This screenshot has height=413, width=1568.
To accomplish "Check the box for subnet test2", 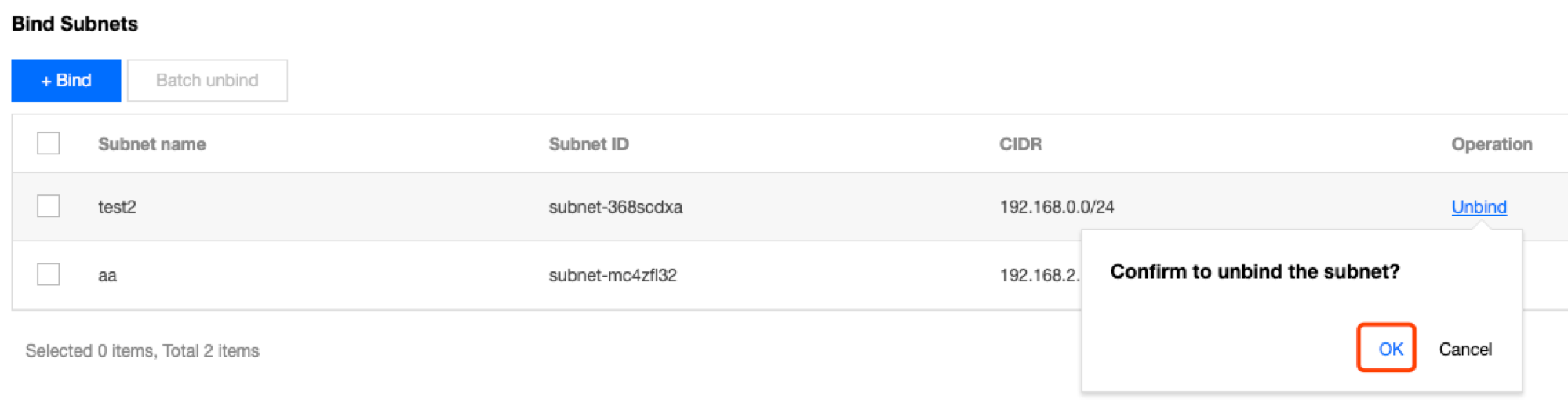I will (x=49, y=207).
